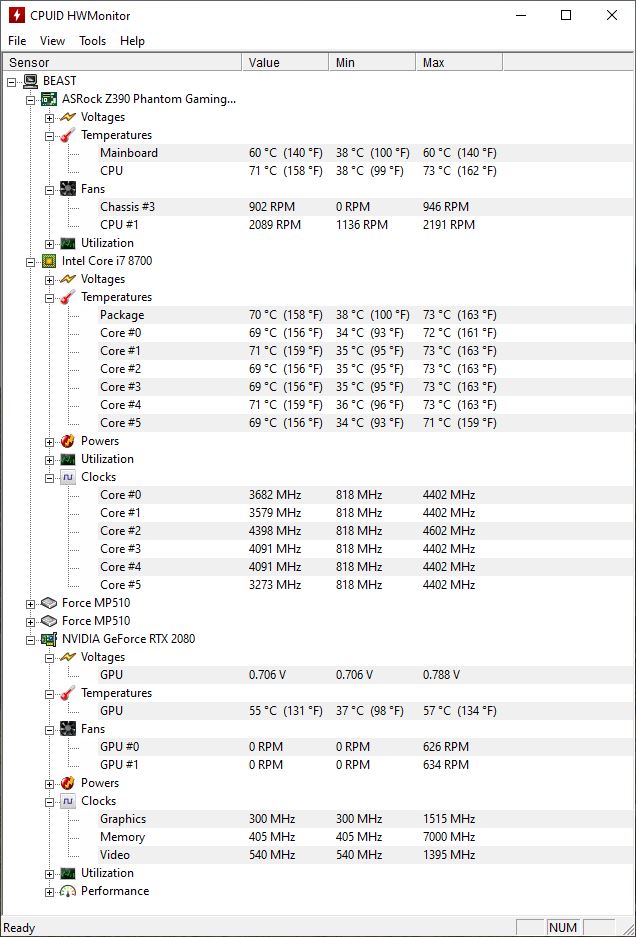Click the BEAST computer icon
636x937 pixels.
click(30, 81)
